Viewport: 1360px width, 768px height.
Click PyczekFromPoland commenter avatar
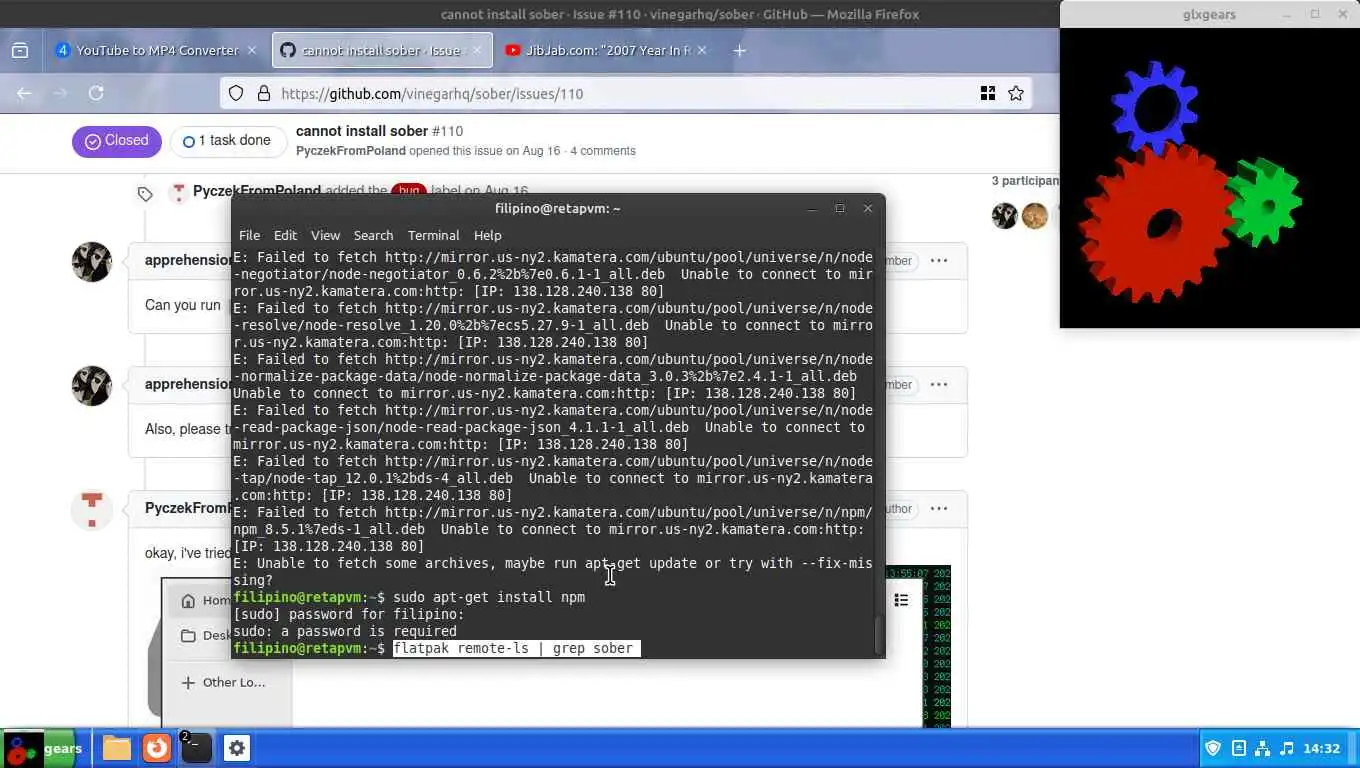[x=92, y=510]
